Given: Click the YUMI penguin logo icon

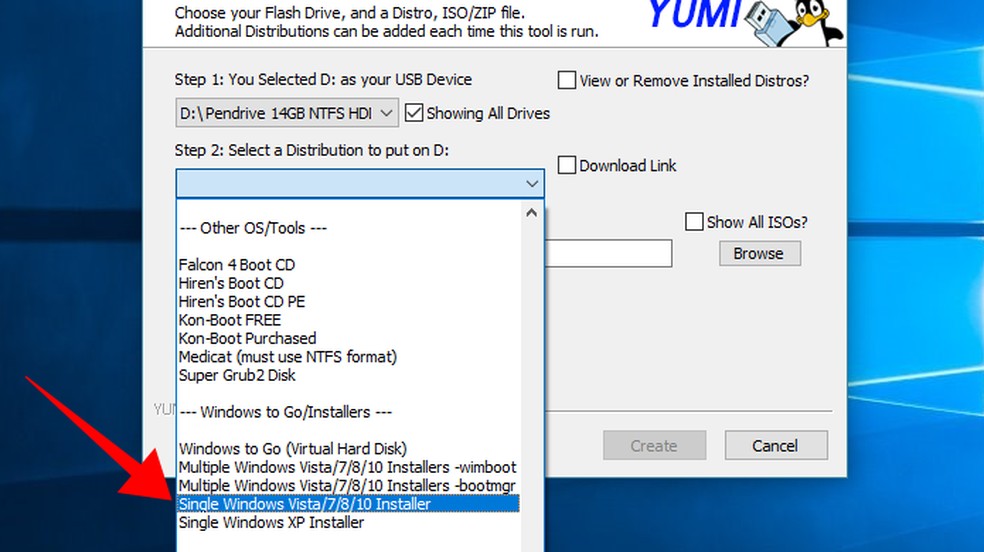Looking at the screenshot, I should [x=794, y=23].
